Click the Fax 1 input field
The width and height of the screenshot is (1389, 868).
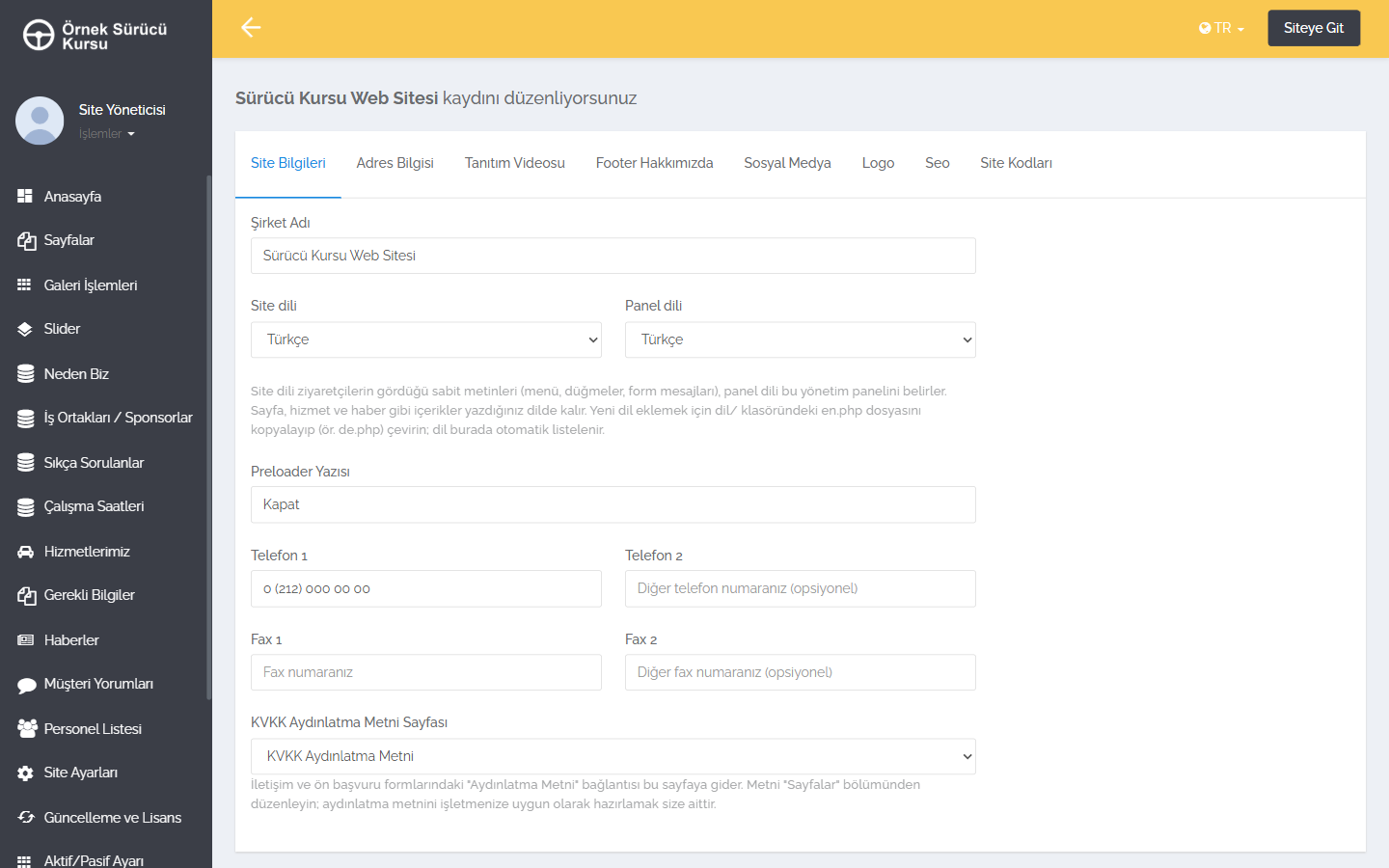426,672
